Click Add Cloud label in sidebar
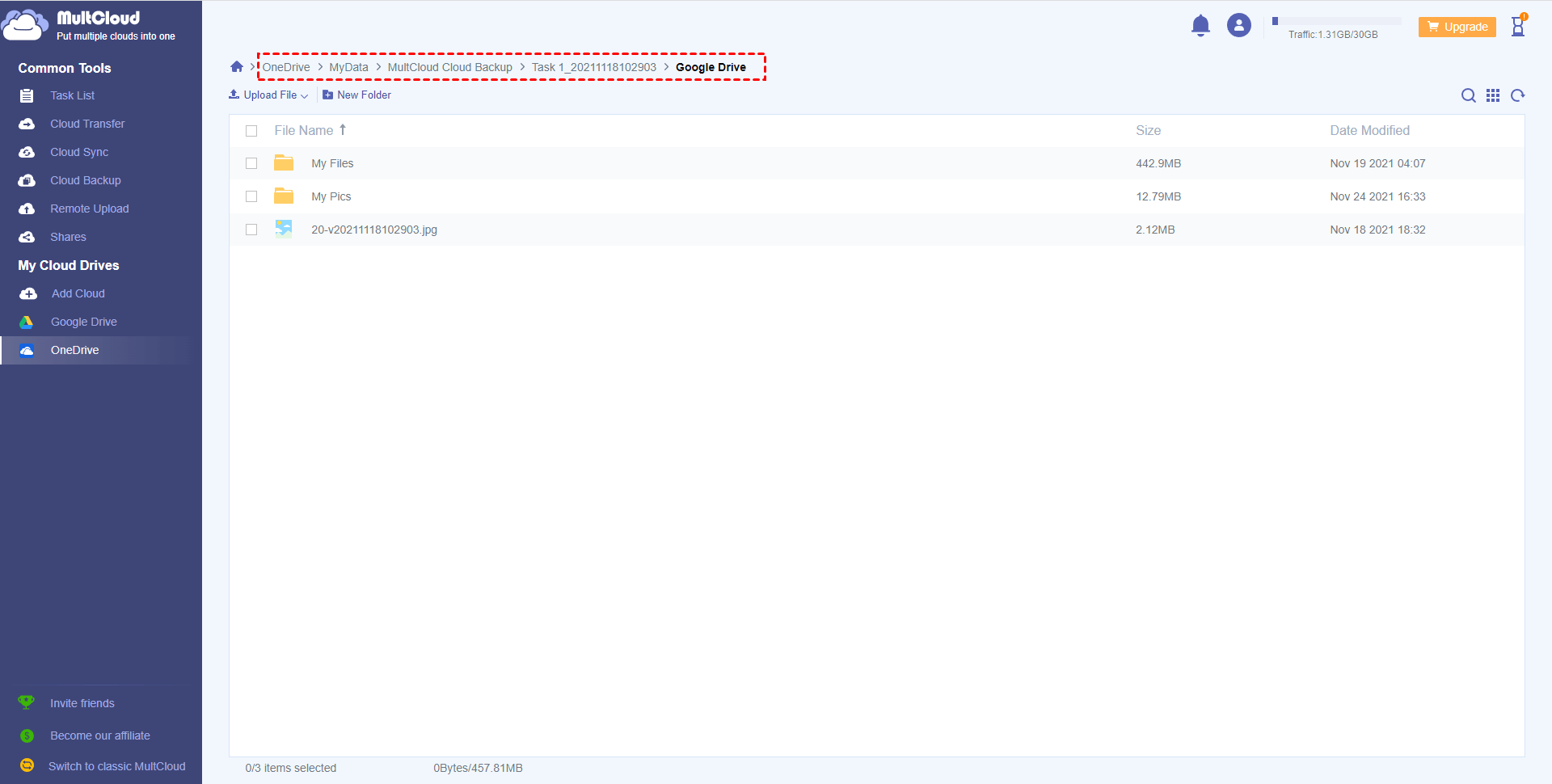The image size is (1552, 784). [x=78, y=293]
